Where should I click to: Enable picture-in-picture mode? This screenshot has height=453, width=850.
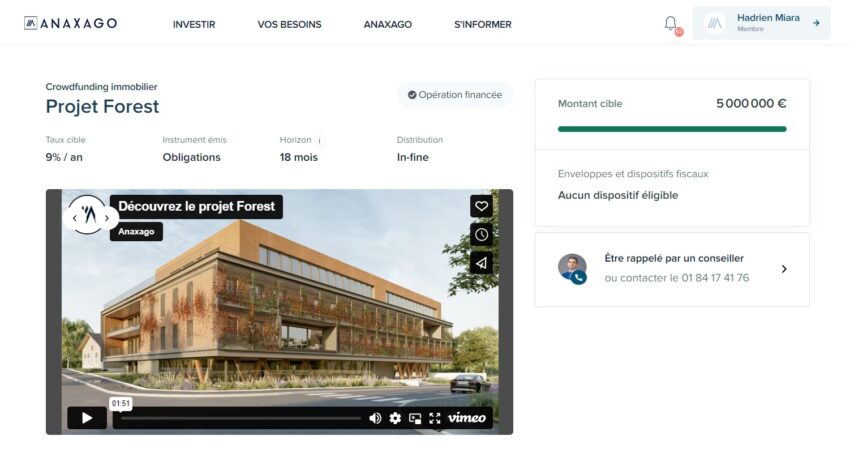pyautogui.click(x=415, y=418)
